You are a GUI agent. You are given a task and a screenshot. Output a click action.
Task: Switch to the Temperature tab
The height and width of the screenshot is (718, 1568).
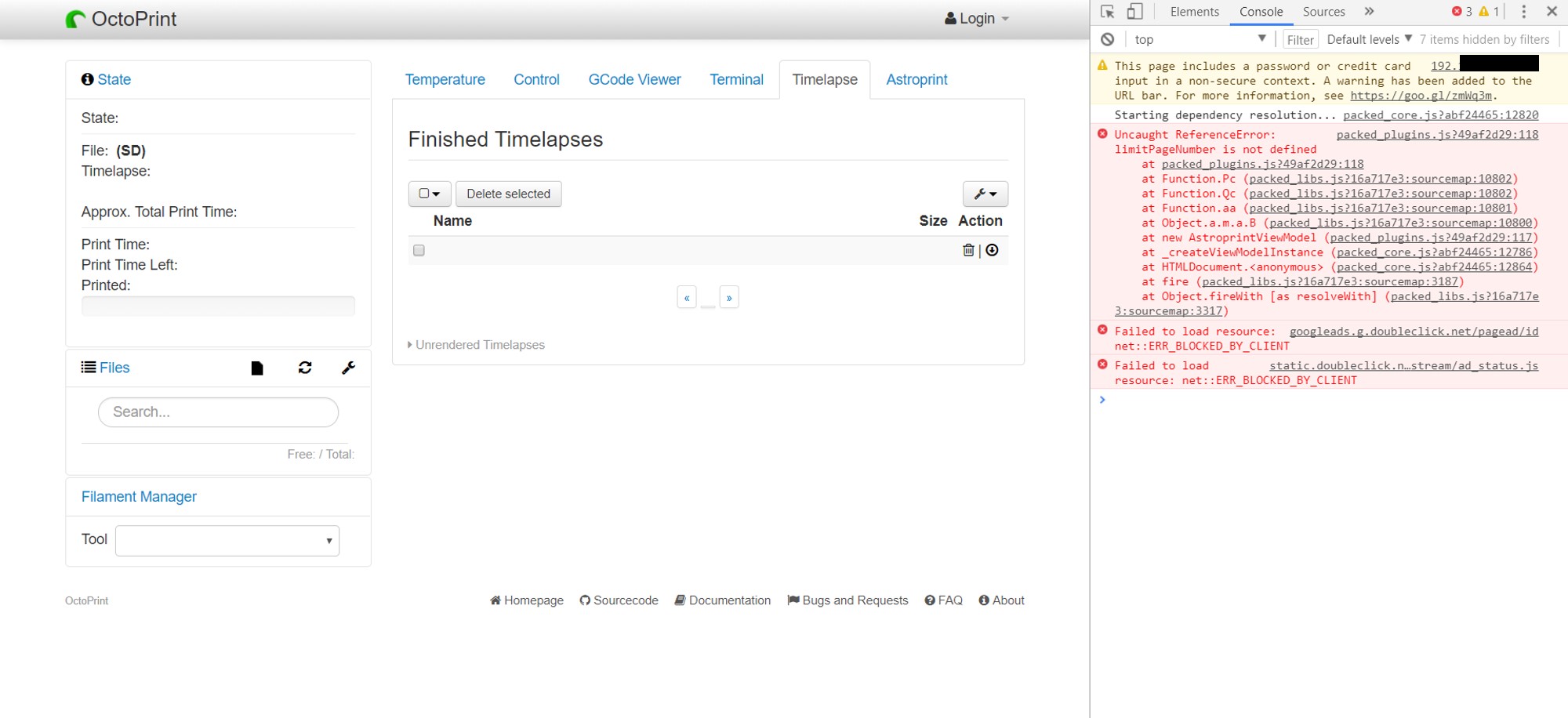(x=445, y=80)
